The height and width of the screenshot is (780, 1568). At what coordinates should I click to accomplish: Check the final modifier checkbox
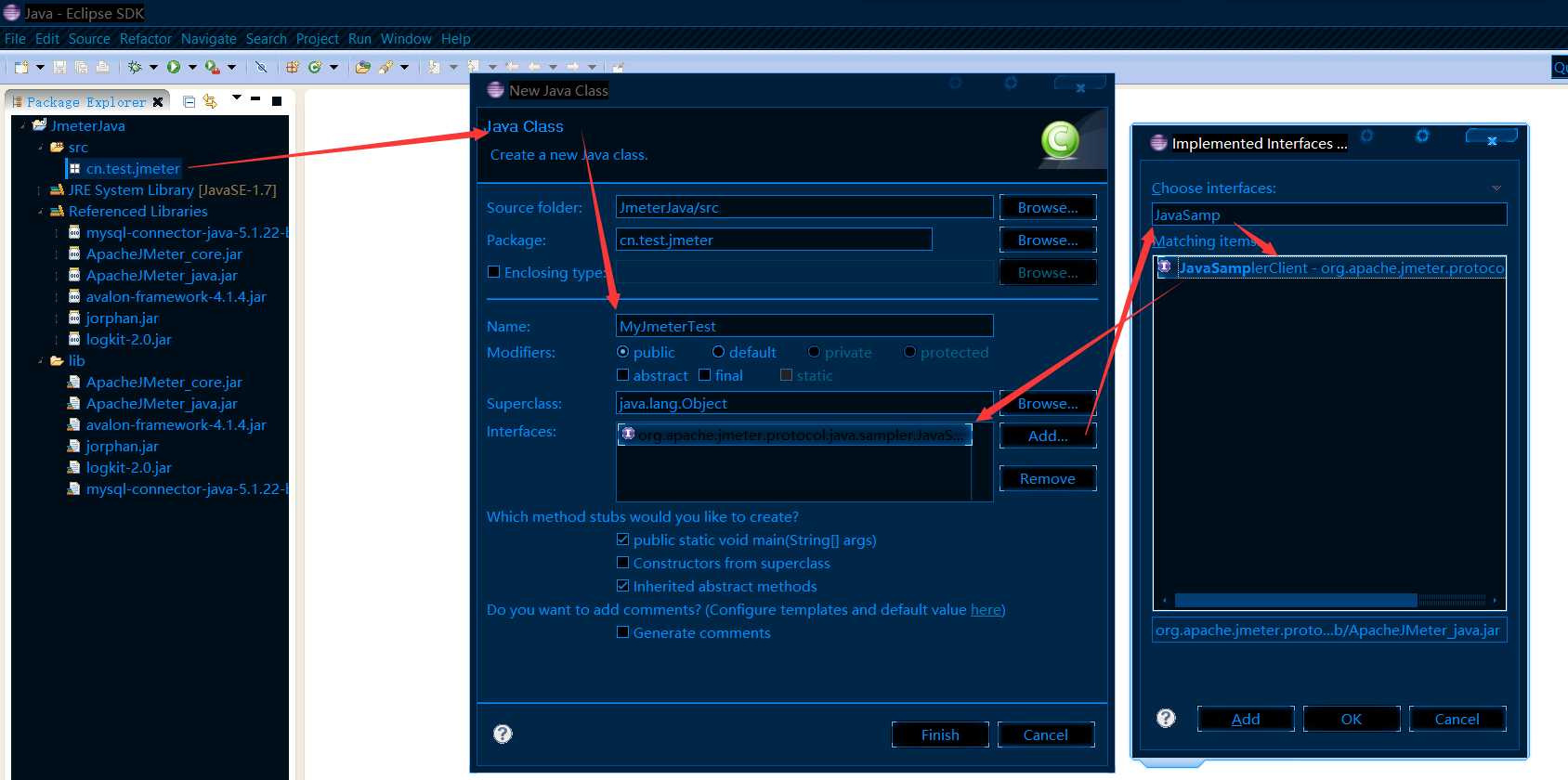click(x=705, y=375)
